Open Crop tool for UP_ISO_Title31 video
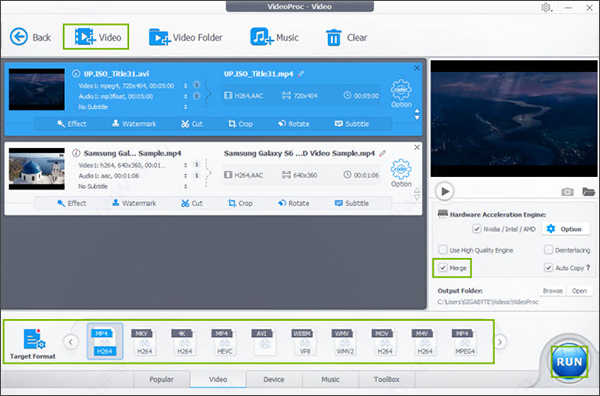 [241, 124]
